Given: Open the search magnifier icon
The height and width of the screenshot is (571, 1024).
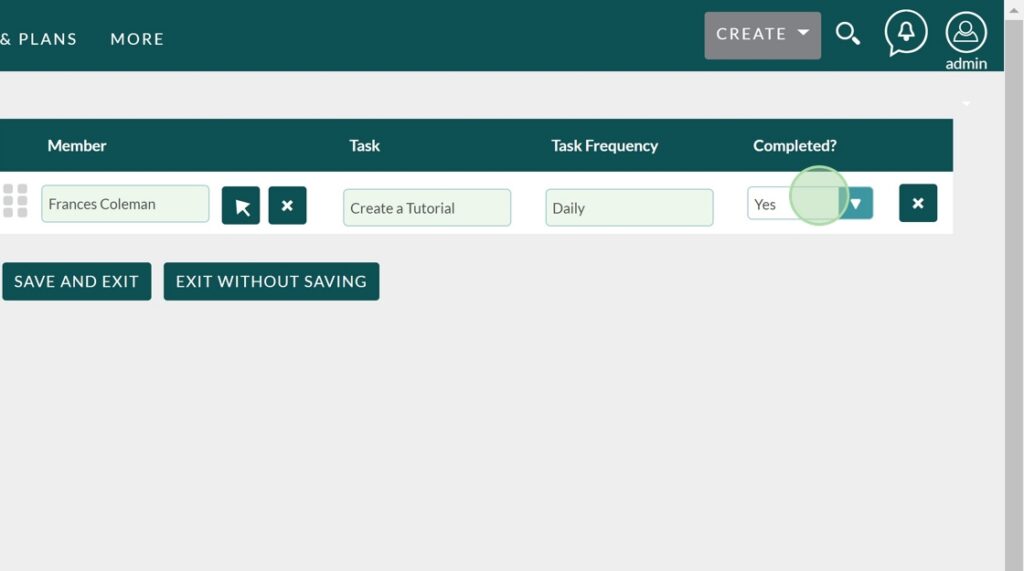Looking at the screenshot, I should [x=848, y=35].
